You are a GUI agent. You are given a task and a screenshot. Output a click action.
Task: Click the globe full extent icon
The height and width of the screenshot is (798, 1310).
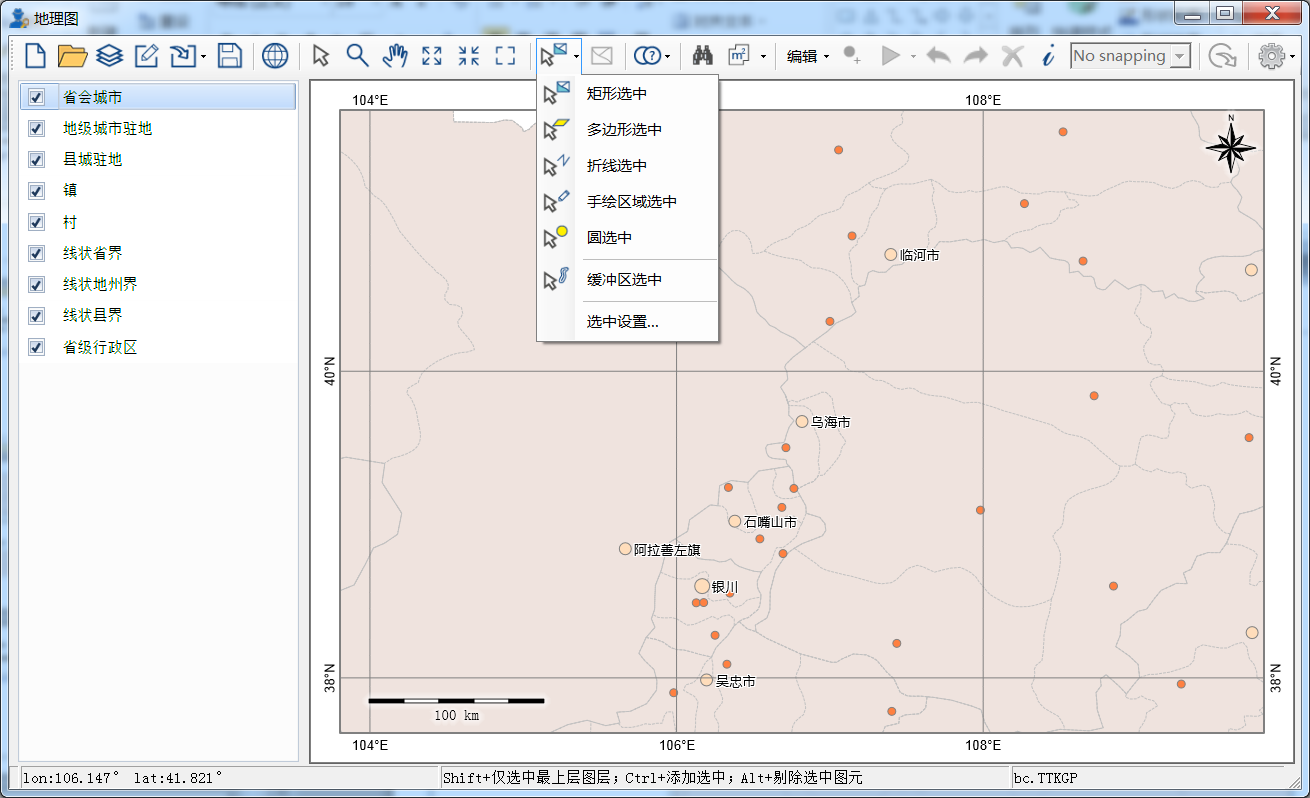(x=275, y=56)
